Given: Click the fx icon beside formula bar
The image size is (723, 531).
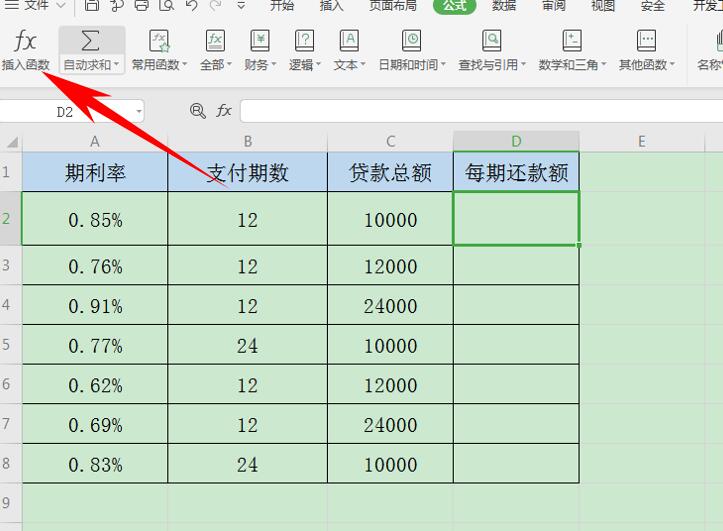Looking at the screenshot, I should pyautogui.click(x=224, y=111).
